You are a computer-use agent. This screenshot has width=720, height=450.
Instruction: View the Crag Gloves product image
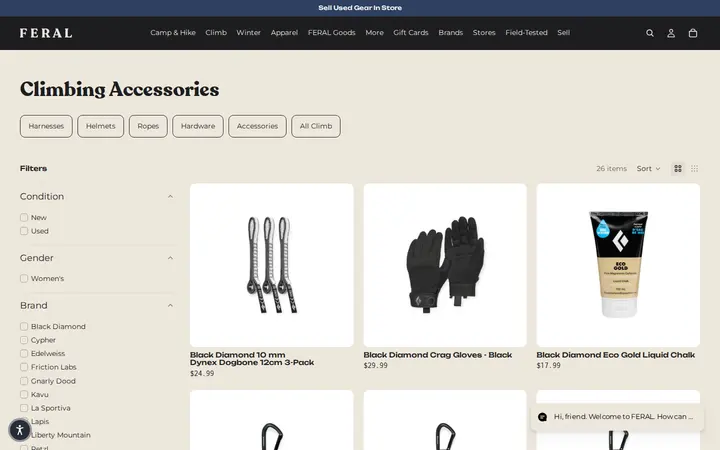[445, 265]
